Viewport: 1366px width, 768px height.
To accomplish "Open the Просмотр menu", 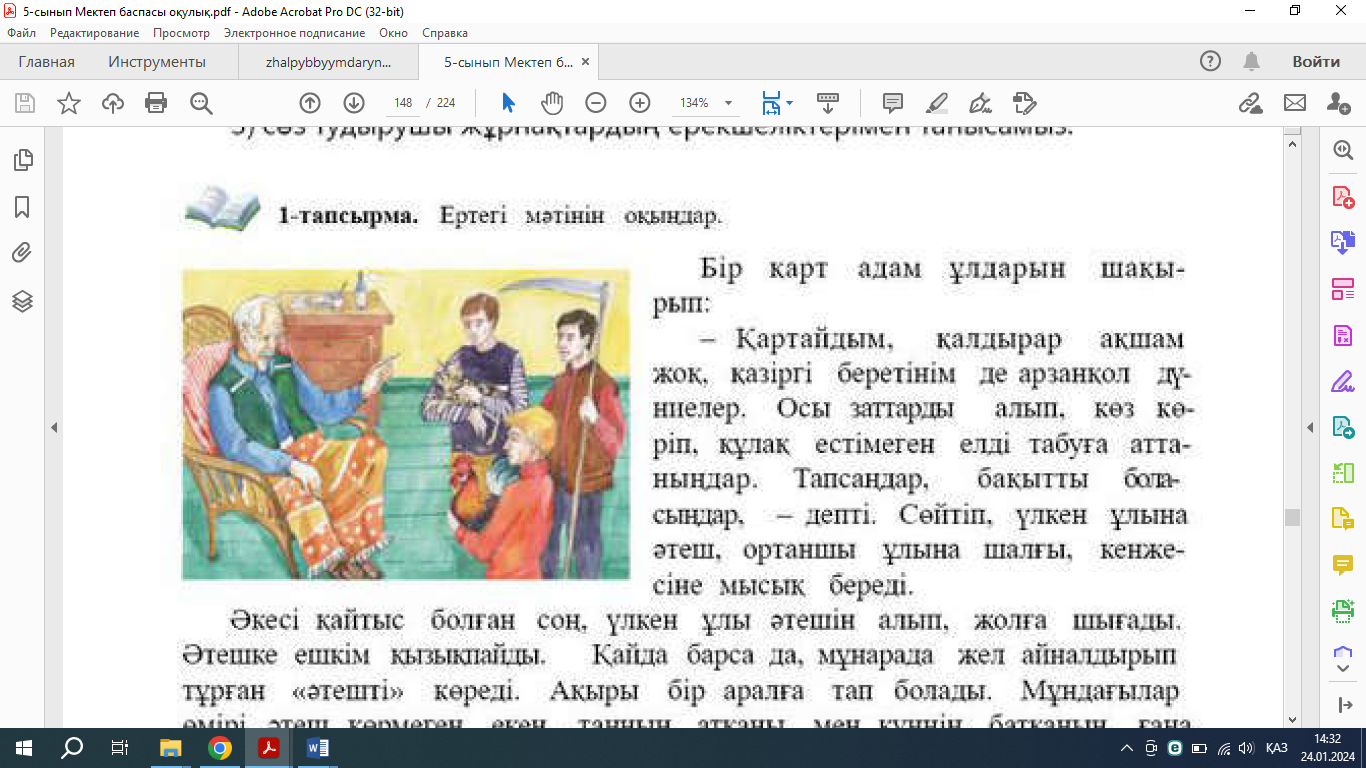I will pos(181,33).
